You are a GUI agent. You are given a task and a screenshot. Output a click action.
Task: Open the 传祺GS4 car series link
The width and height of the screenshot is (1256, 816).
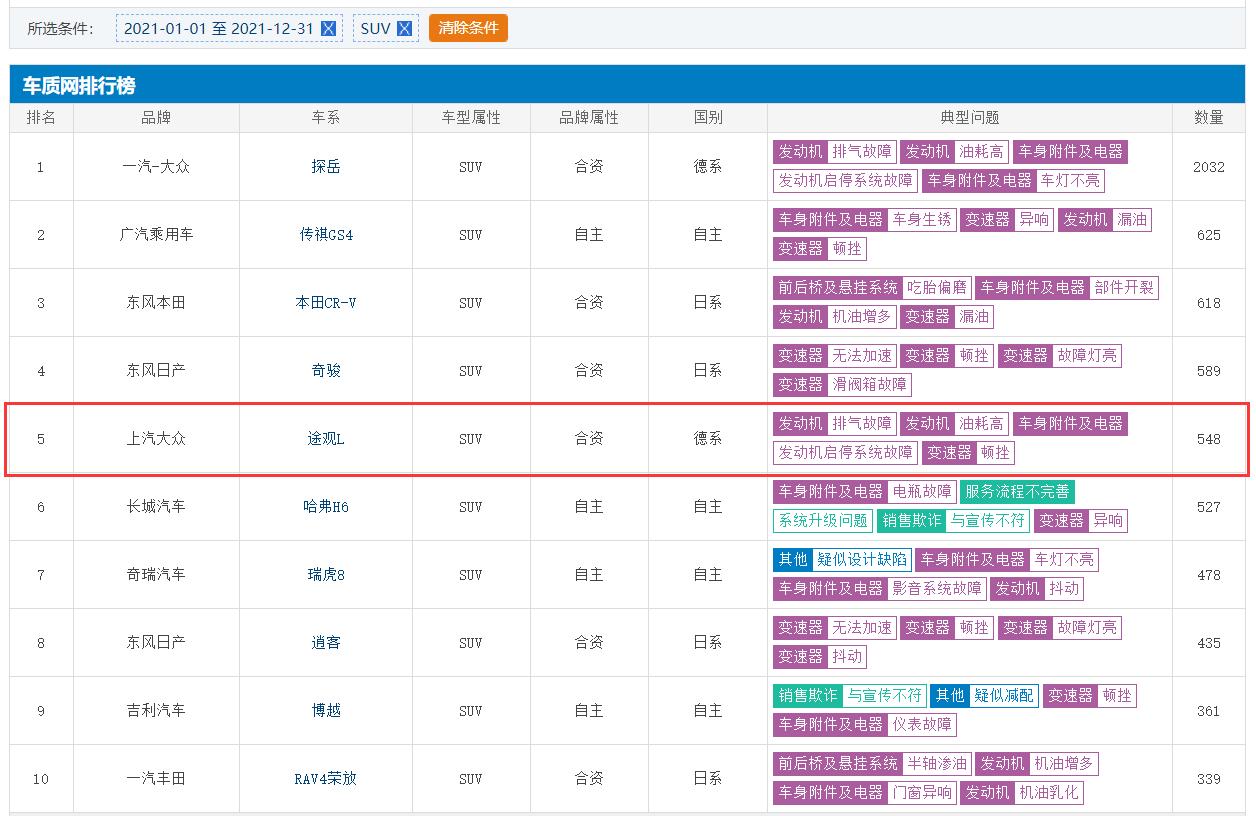click(326, 235)
